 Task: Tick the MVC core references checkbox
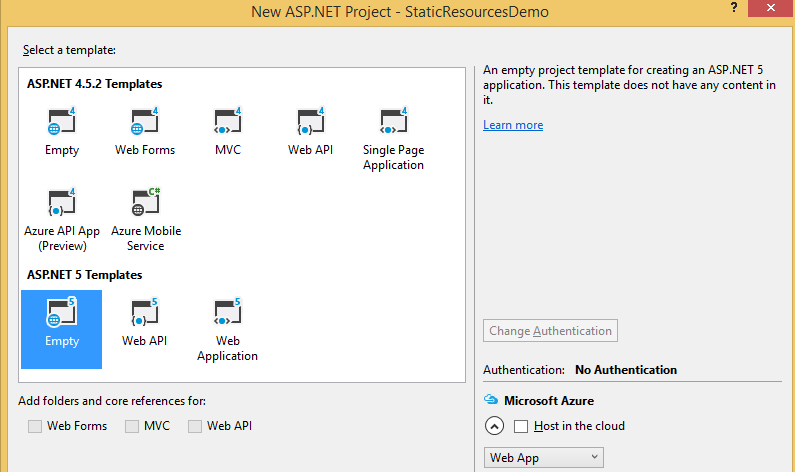[x=133, y=426]
